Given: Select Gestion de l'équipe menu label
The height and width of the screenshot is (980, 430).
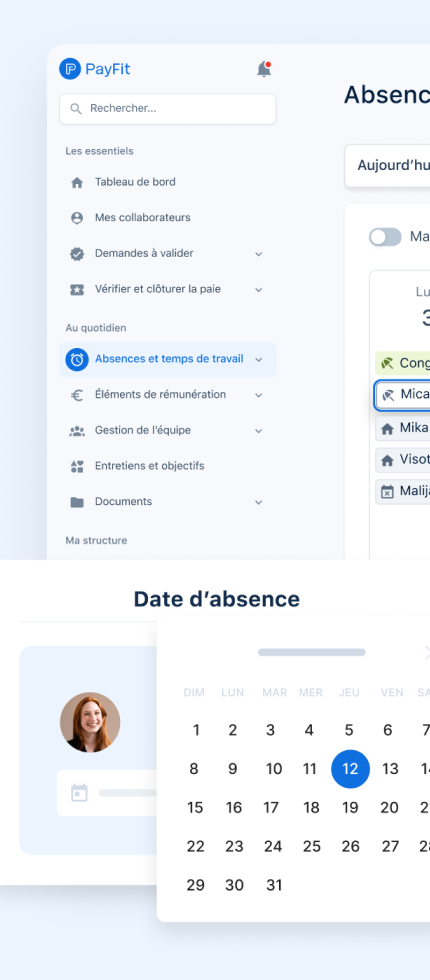Looking at the screenshot, I should tap(142, 430).
